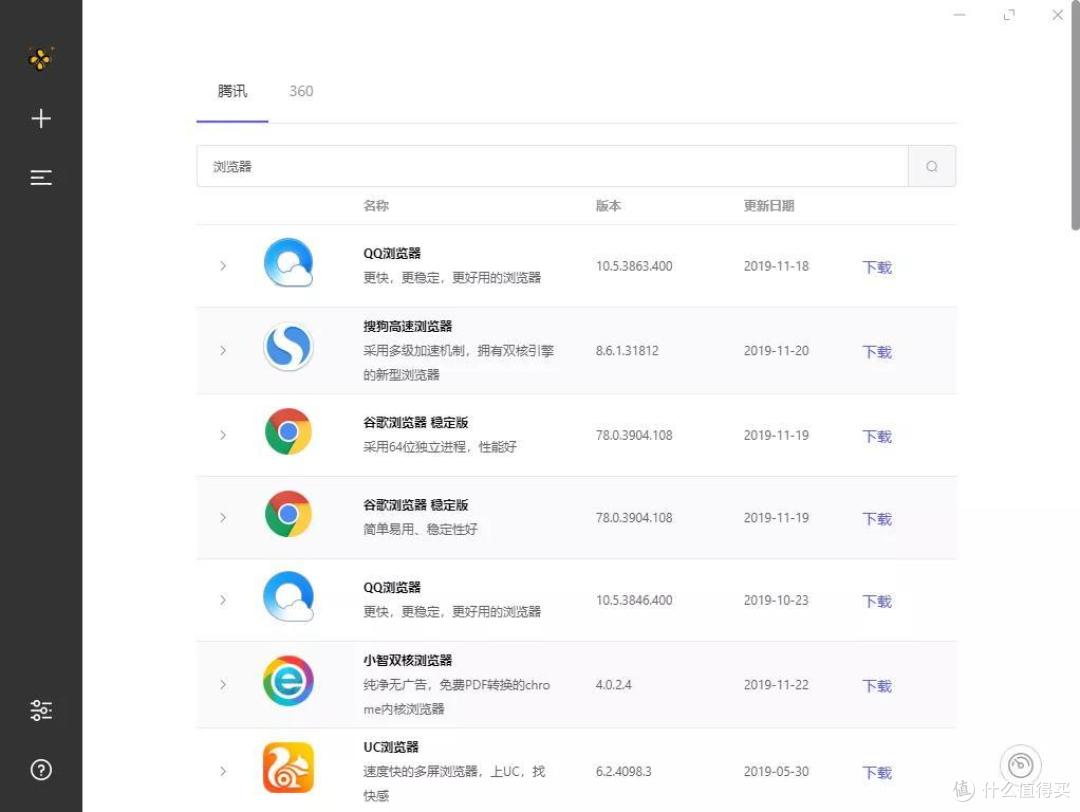Image resolution: width=1080 pixels, height=812 pixels.
Task: Download 小智双核浏览器
Action: click(877, 686)
